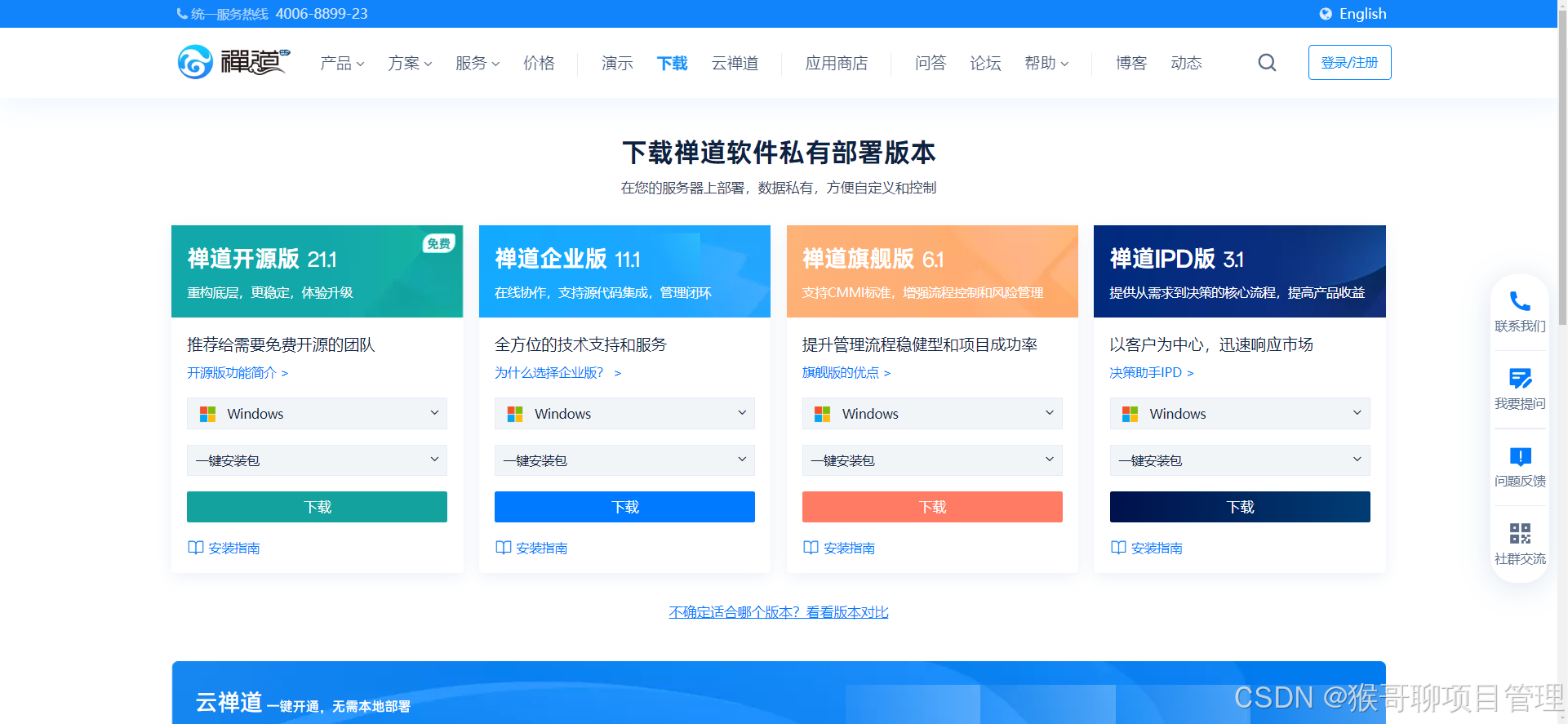Open 一键安装包 dropdown in 旗舰版 card
1568x724 pixels.
(932, 460)
